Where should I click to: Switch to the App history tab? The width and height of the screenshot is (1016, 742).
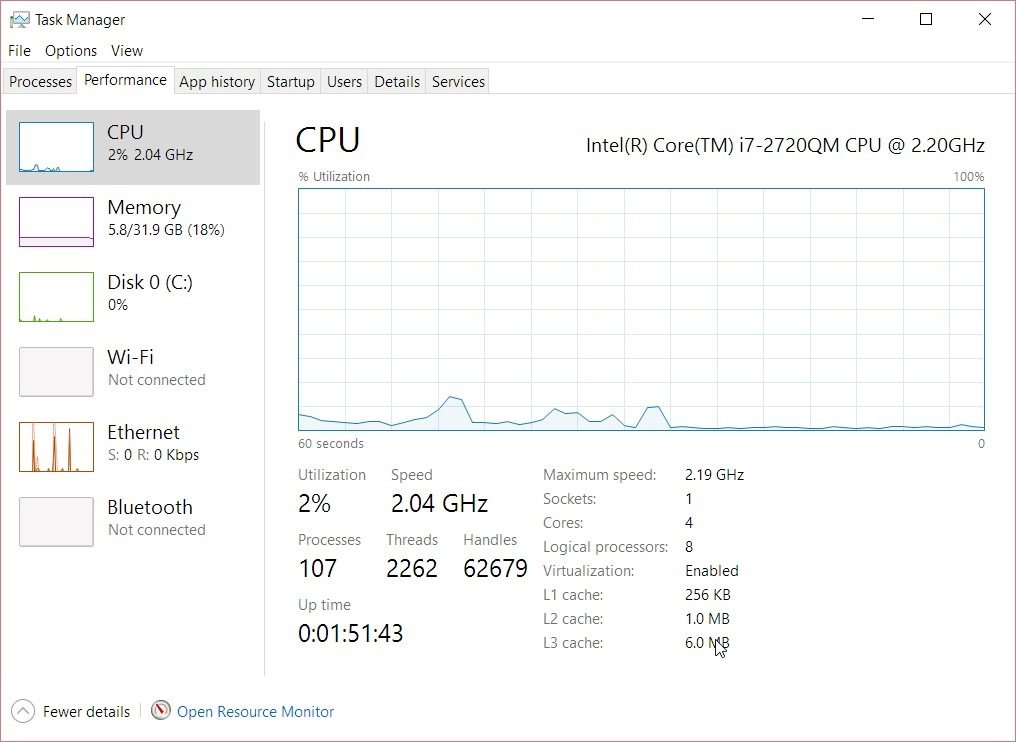[217, 82]
